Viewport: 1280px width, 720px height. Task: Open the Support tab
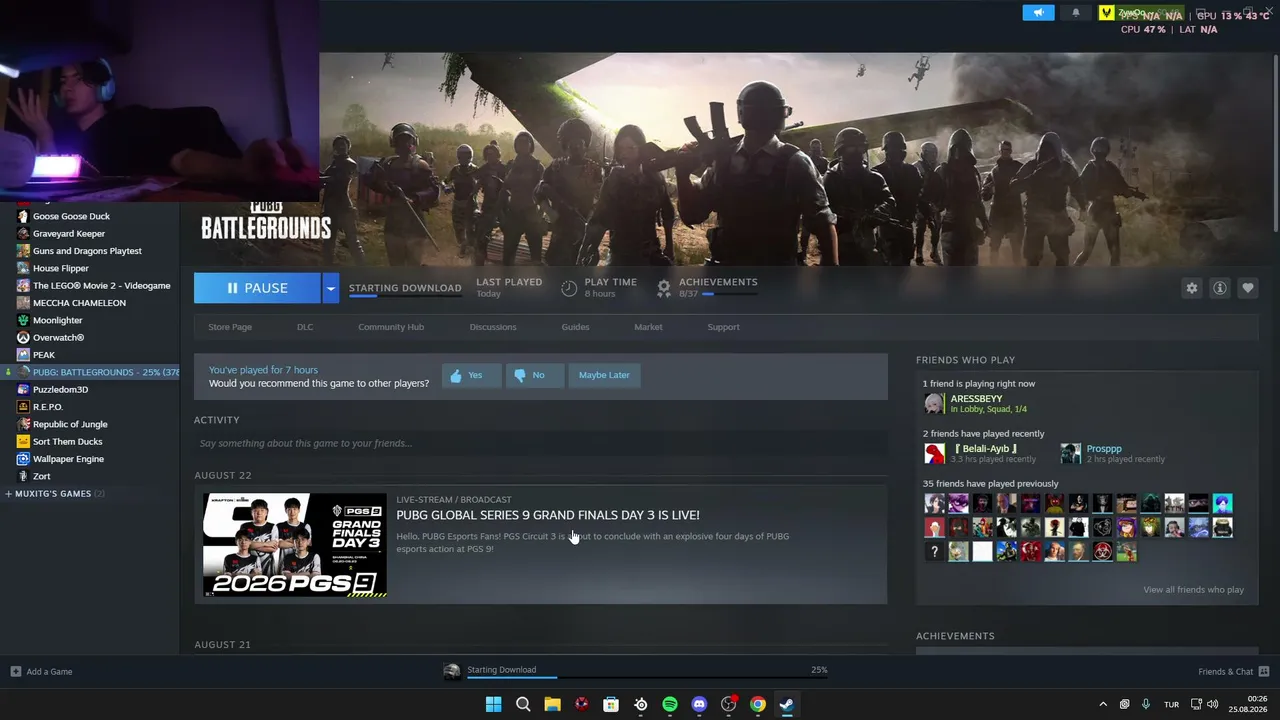(x=723, y=327)
